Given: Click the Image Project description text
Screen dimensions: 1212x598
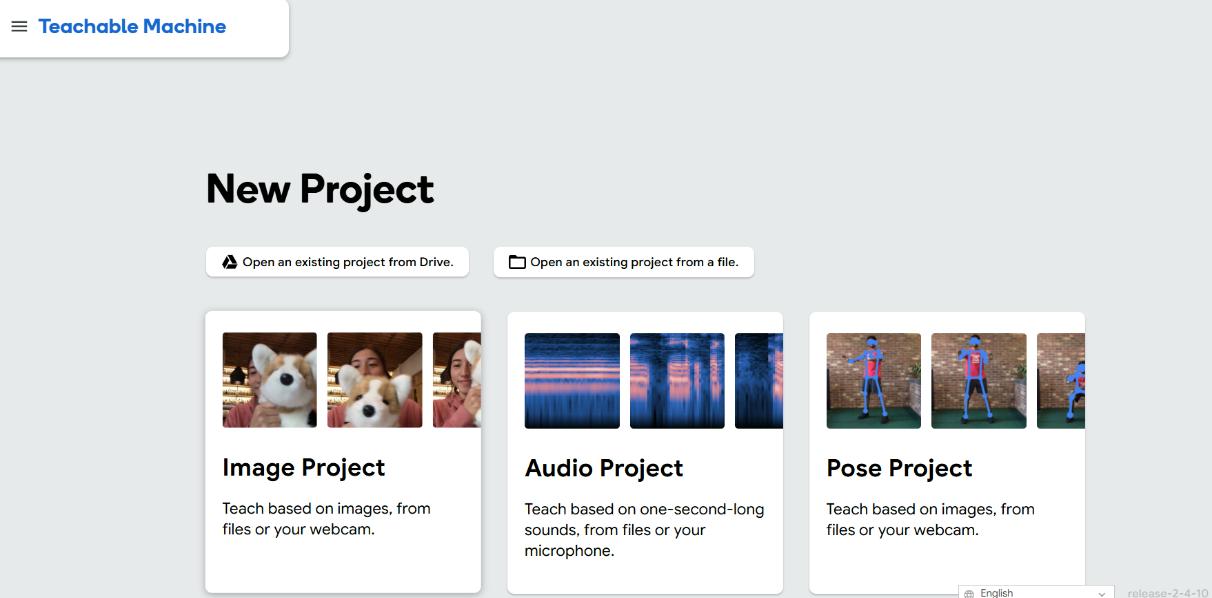Looking at the screenshot, I should (326, 519).
